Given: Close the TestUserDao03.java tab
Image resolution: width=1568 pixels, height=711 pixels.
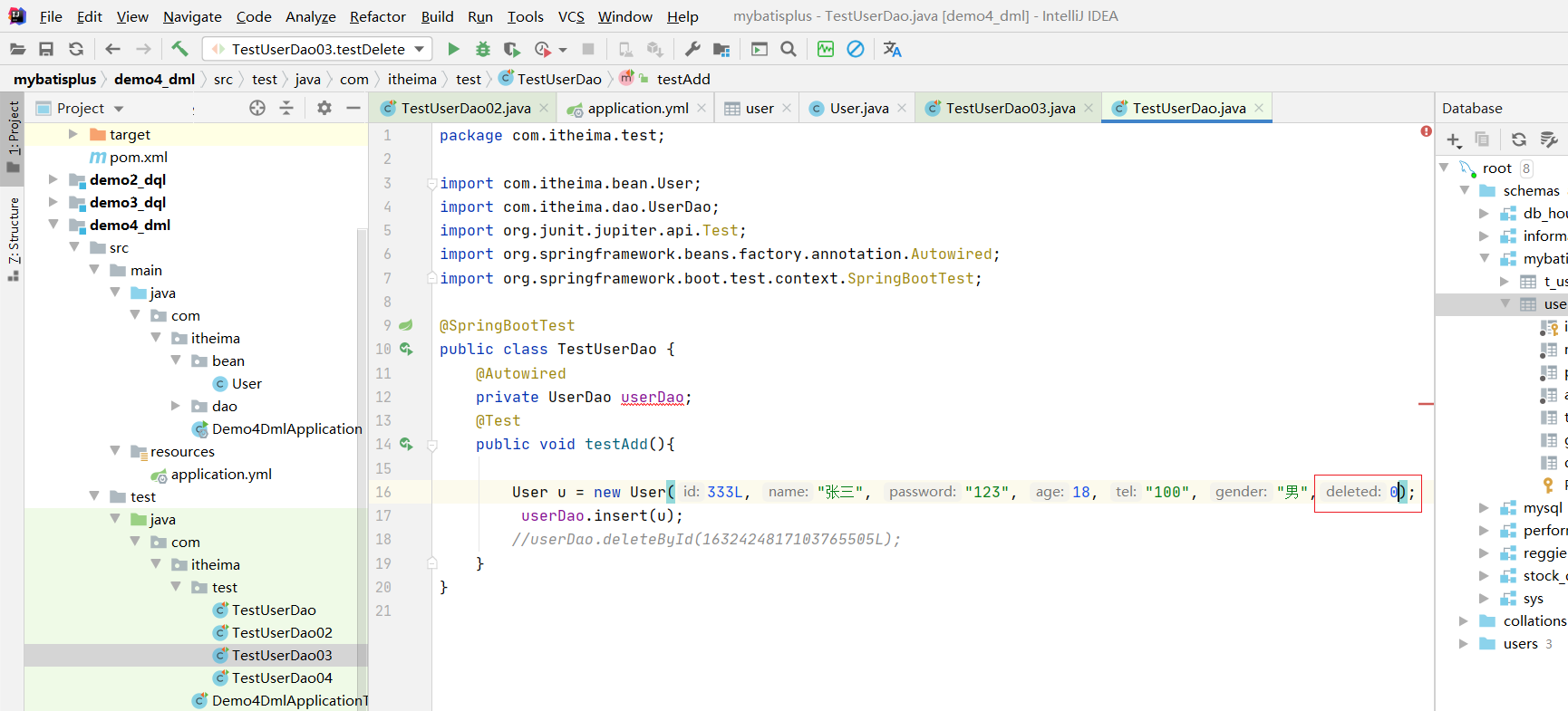Looking at the screenshot, I should tap(1089, 108).
